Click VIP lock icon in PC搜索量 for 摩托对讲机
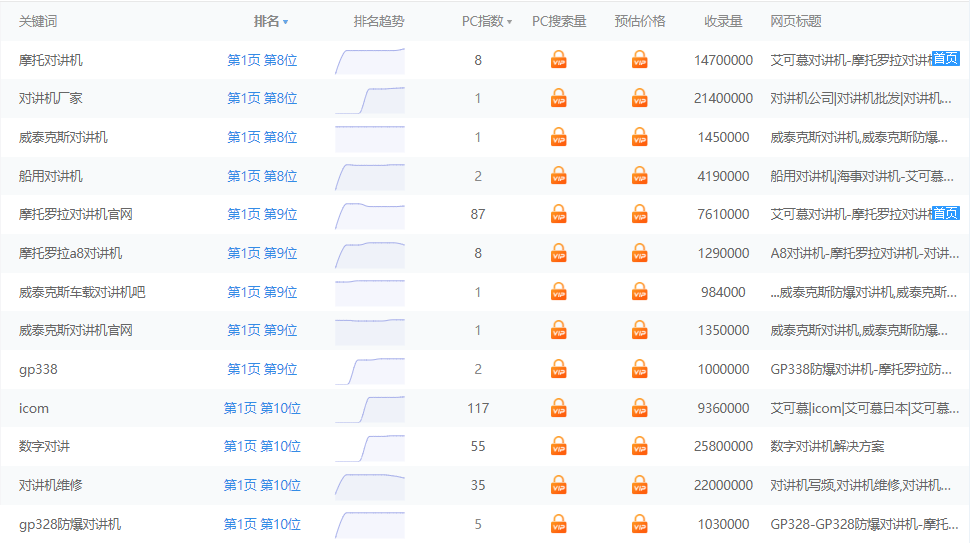The height and width of the screenshot is (543, 970). (x=559, y=60)
